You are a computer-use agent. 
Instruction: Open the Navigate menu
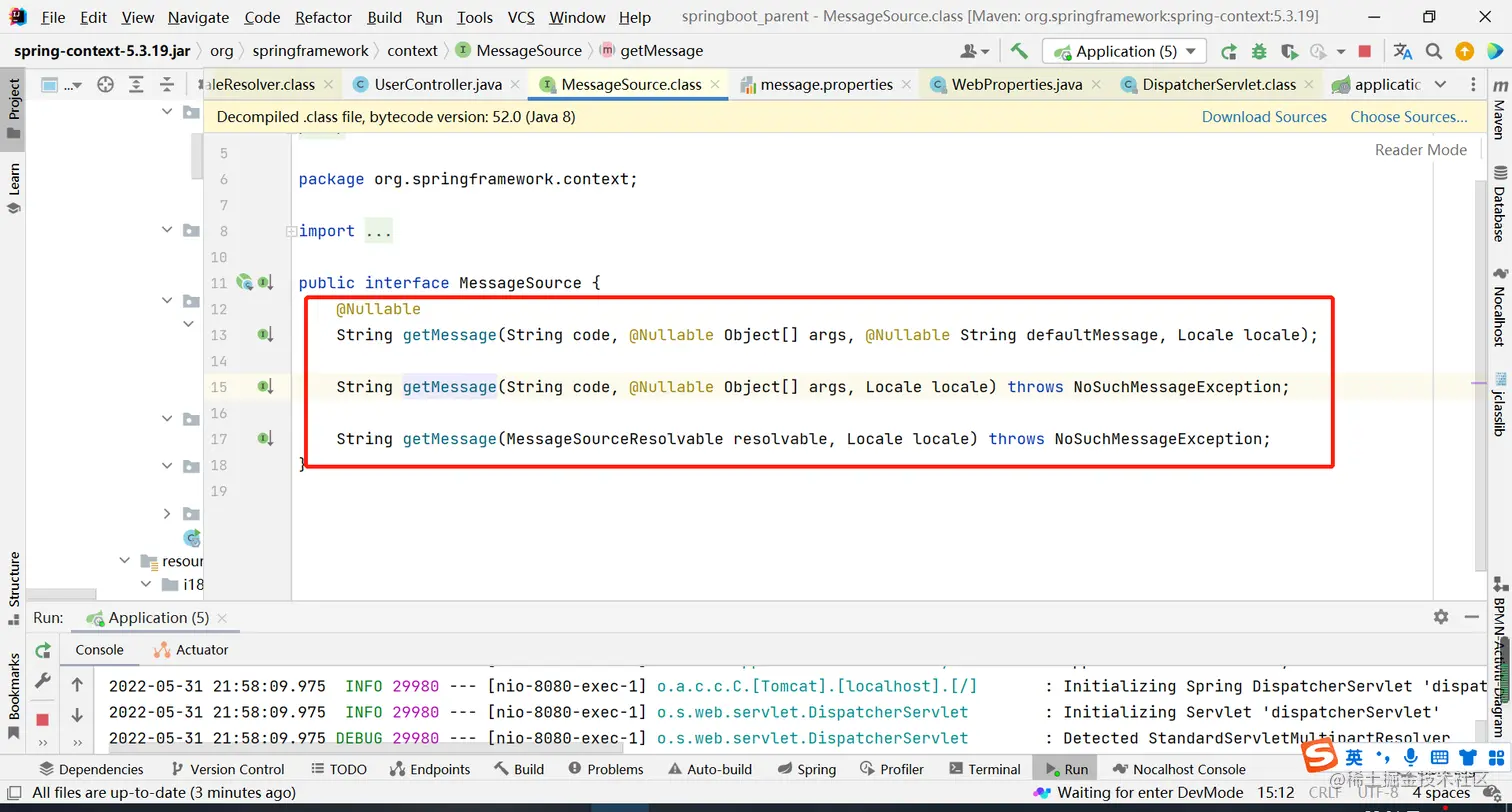coord(198,17)
